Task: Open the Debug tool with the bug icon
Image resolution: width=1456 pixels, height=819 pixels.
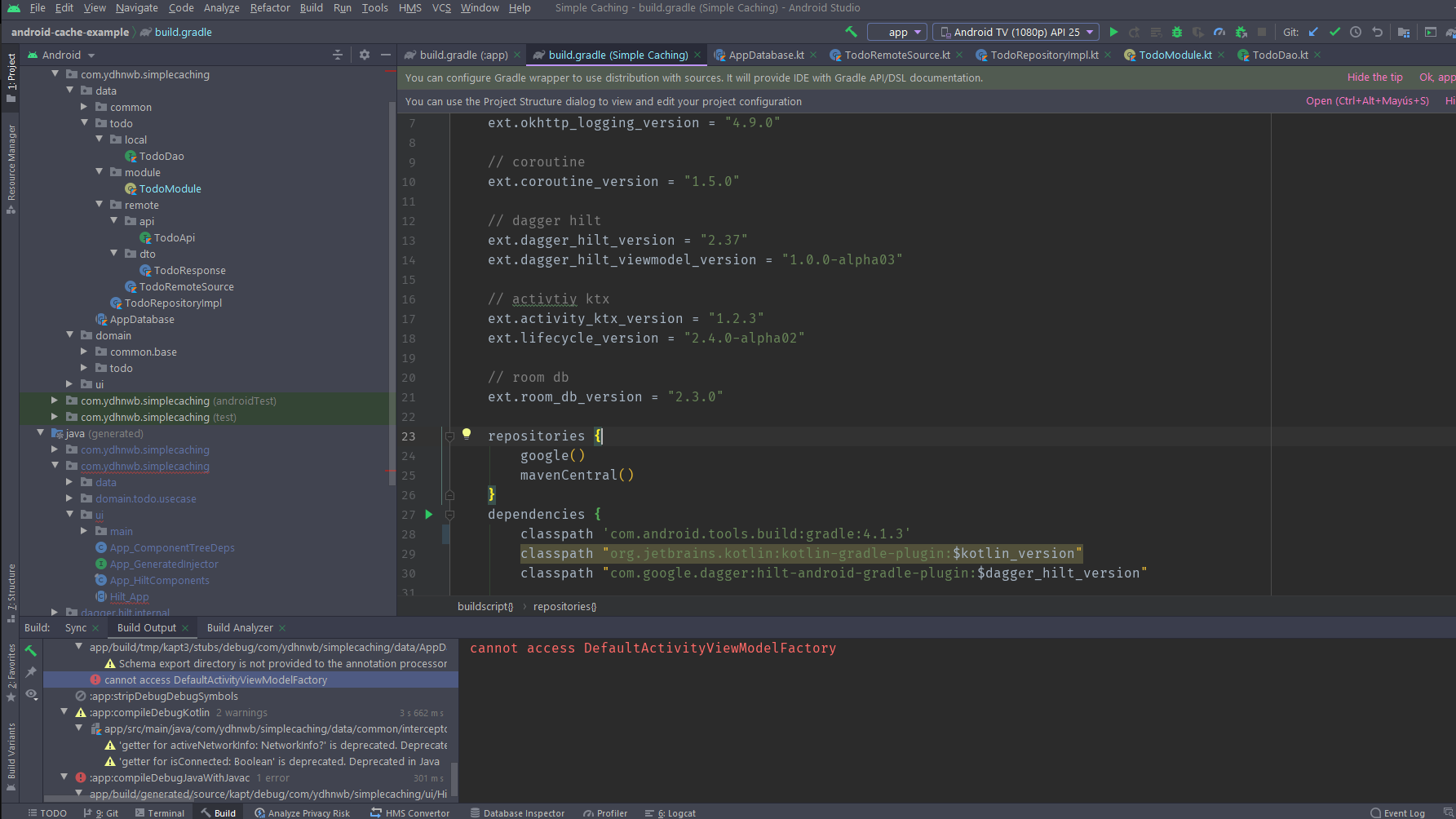Action: click(x=1177, y=32)
